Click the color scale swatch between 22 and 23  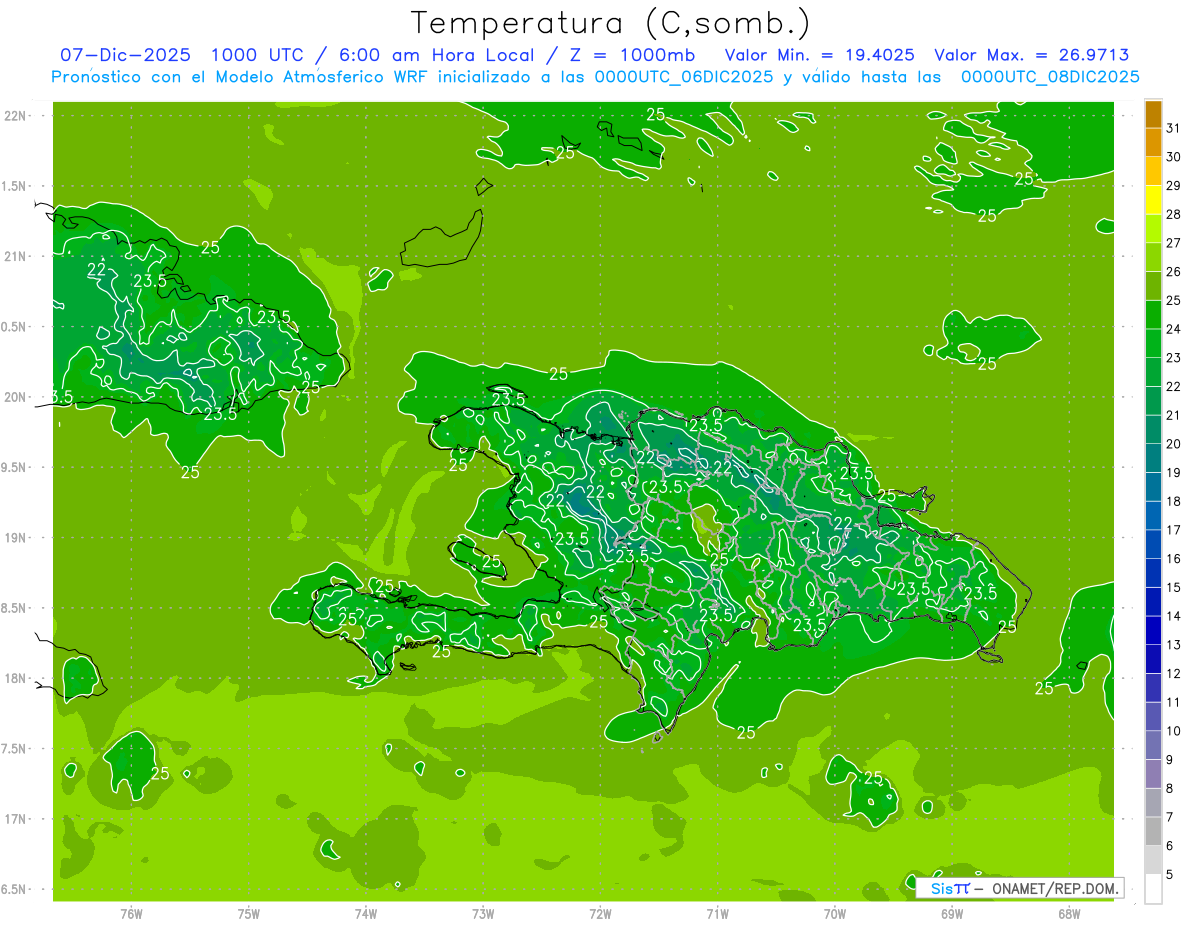(1153, 372)
